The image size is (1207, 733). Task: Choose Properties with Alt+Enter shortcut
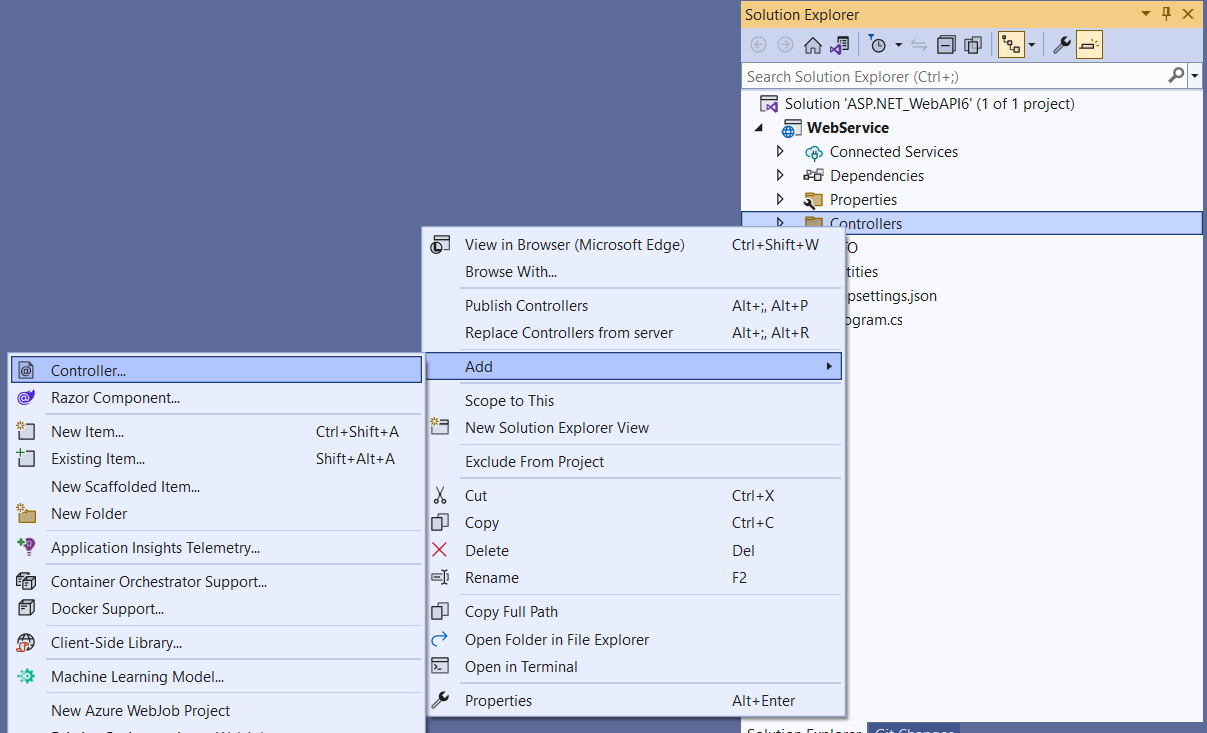click(x=635, y=701)
